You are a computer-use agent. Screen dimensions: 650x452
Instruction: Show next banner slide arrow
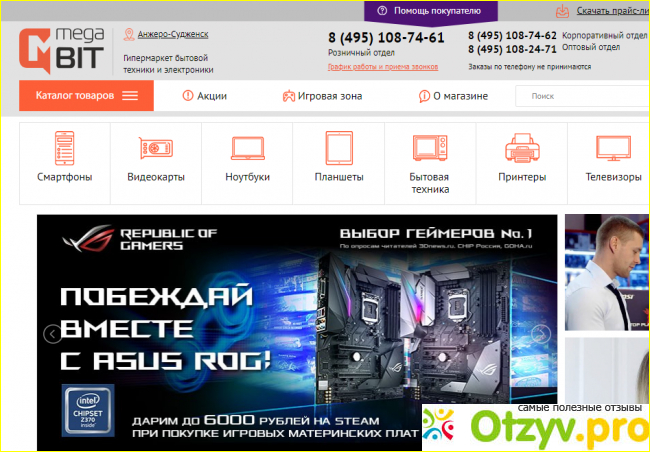pyautogui.click(x=541, y=334)
